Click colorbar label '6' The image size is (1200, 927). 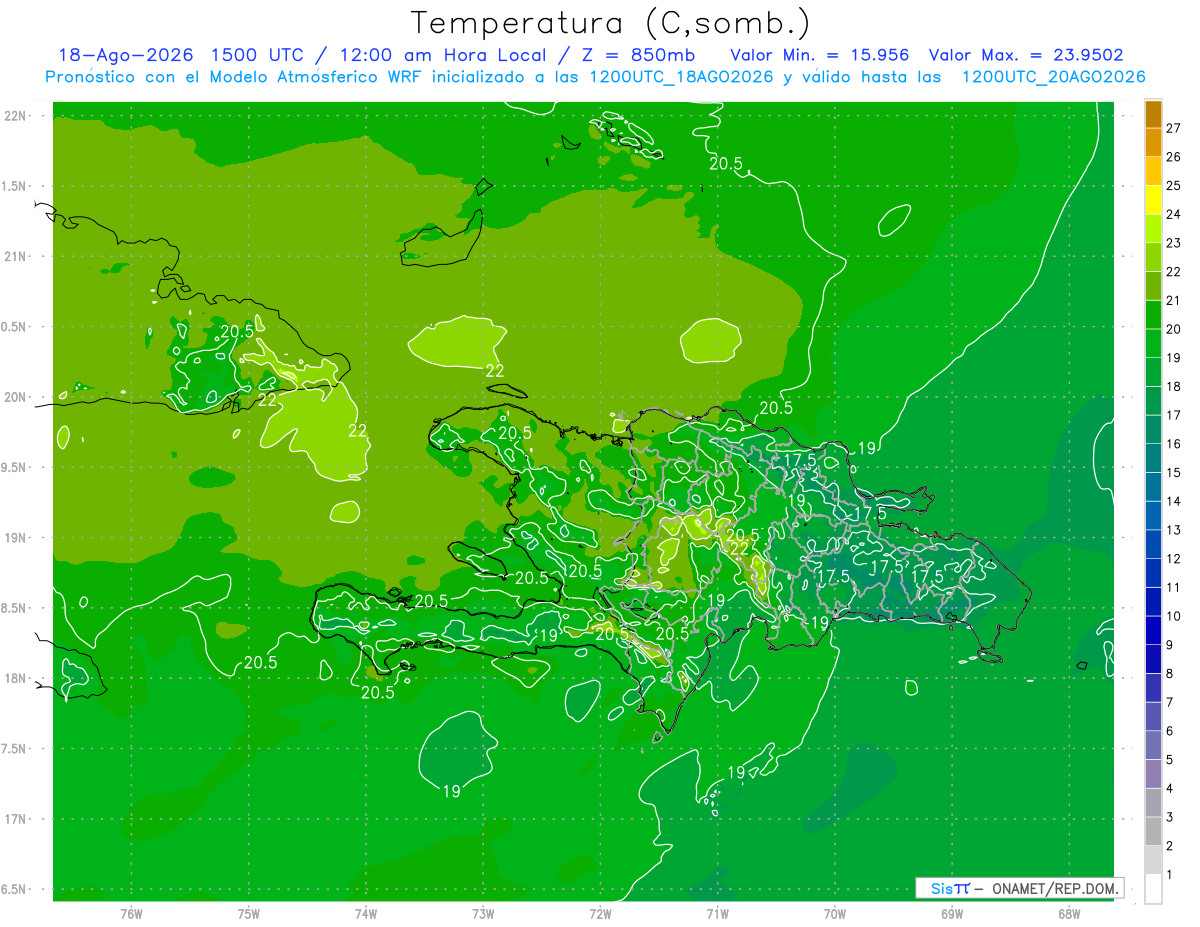[x=1170, y=731]
